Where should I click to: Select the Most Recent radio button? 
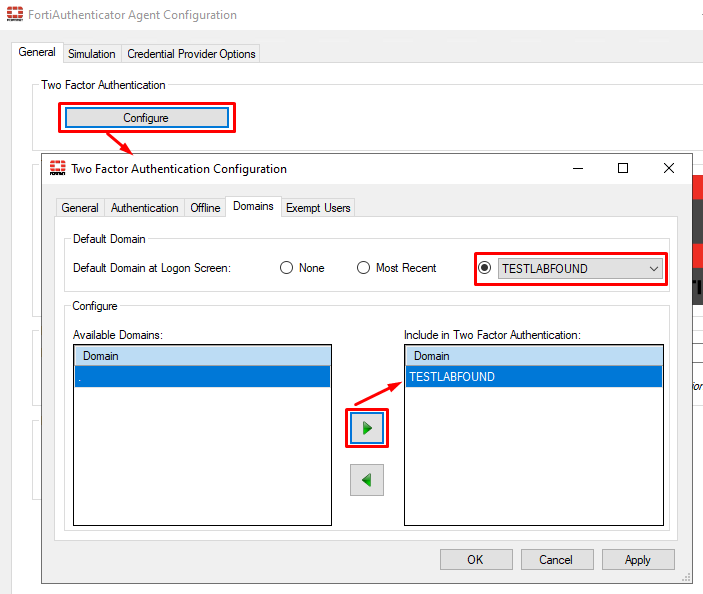coord(363,268)
